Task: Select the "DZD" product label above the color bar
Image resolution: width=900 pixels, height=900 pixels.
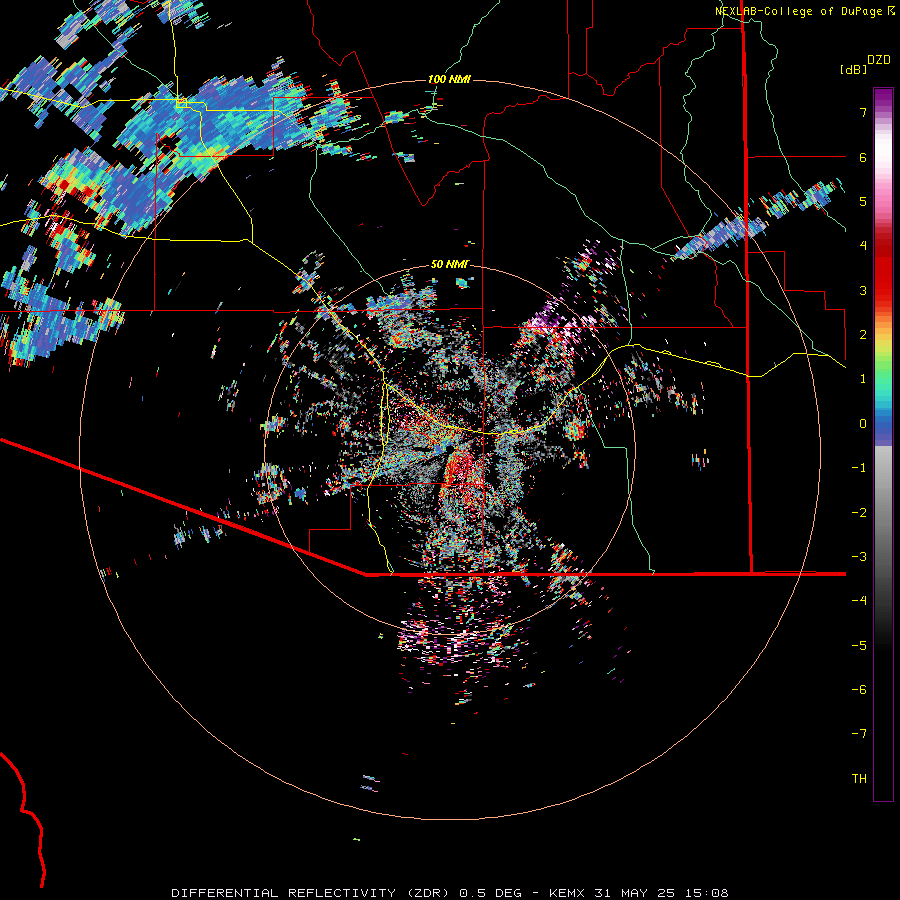Action: [x=879, y=60]
